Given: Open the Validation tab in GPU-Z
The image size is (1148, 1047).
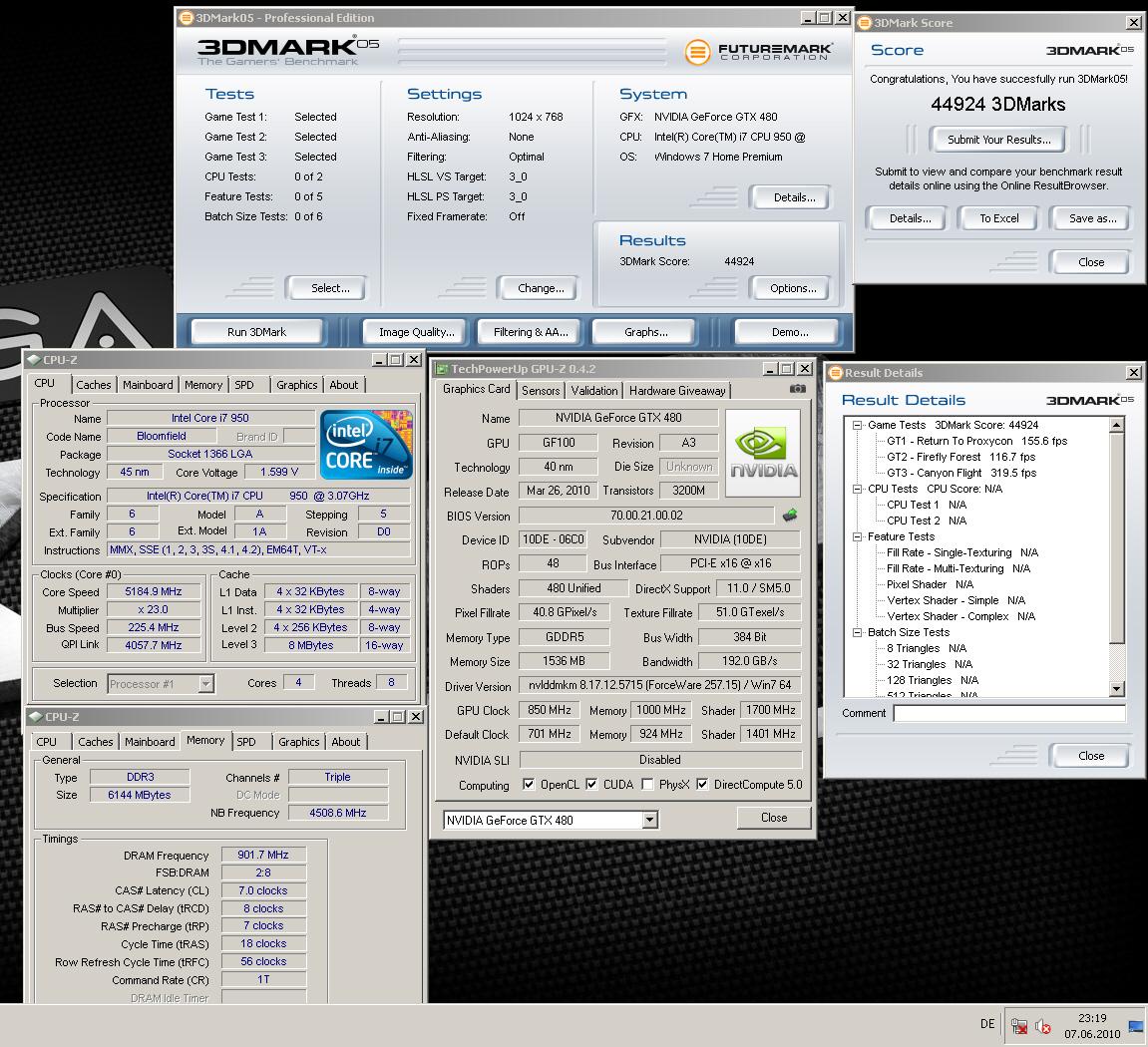Looking at the screenshot, I should 594,391.
